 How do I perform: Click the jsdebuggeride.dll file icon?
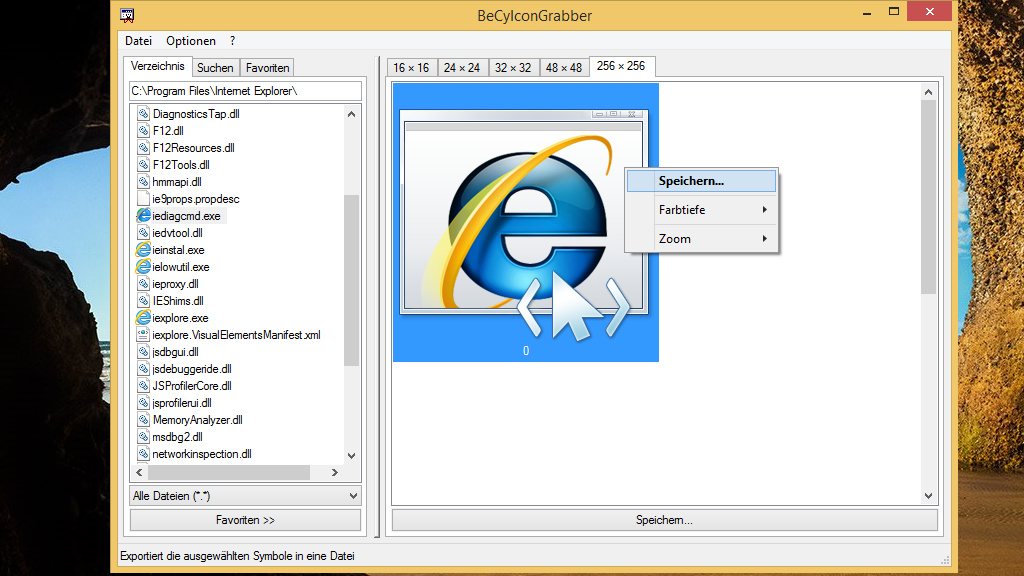pyautogui.click(x=144, y=368)
